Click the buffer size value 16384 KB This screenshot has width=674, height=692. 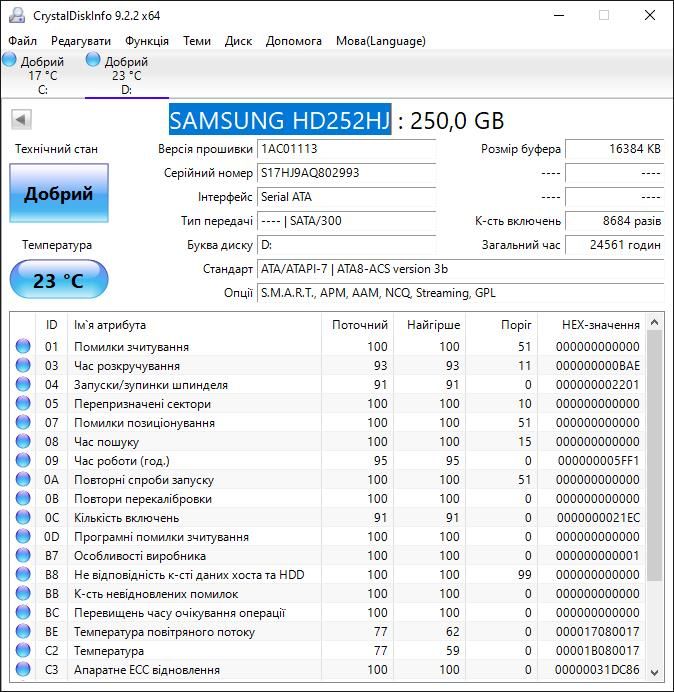tap(614, 149)
